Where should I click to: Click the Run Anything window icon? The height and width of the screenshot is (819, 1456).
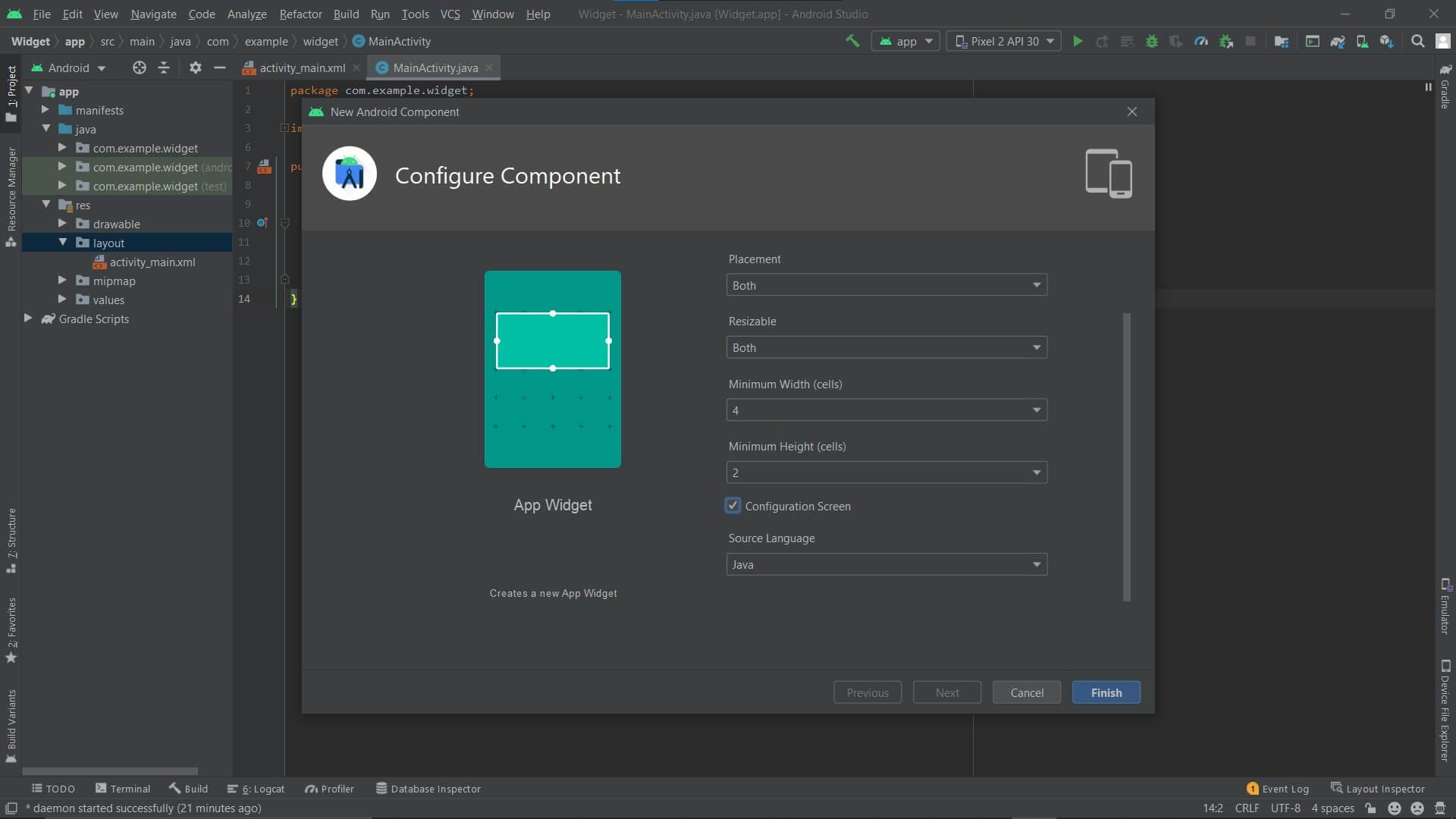(x=1313, y=41)
